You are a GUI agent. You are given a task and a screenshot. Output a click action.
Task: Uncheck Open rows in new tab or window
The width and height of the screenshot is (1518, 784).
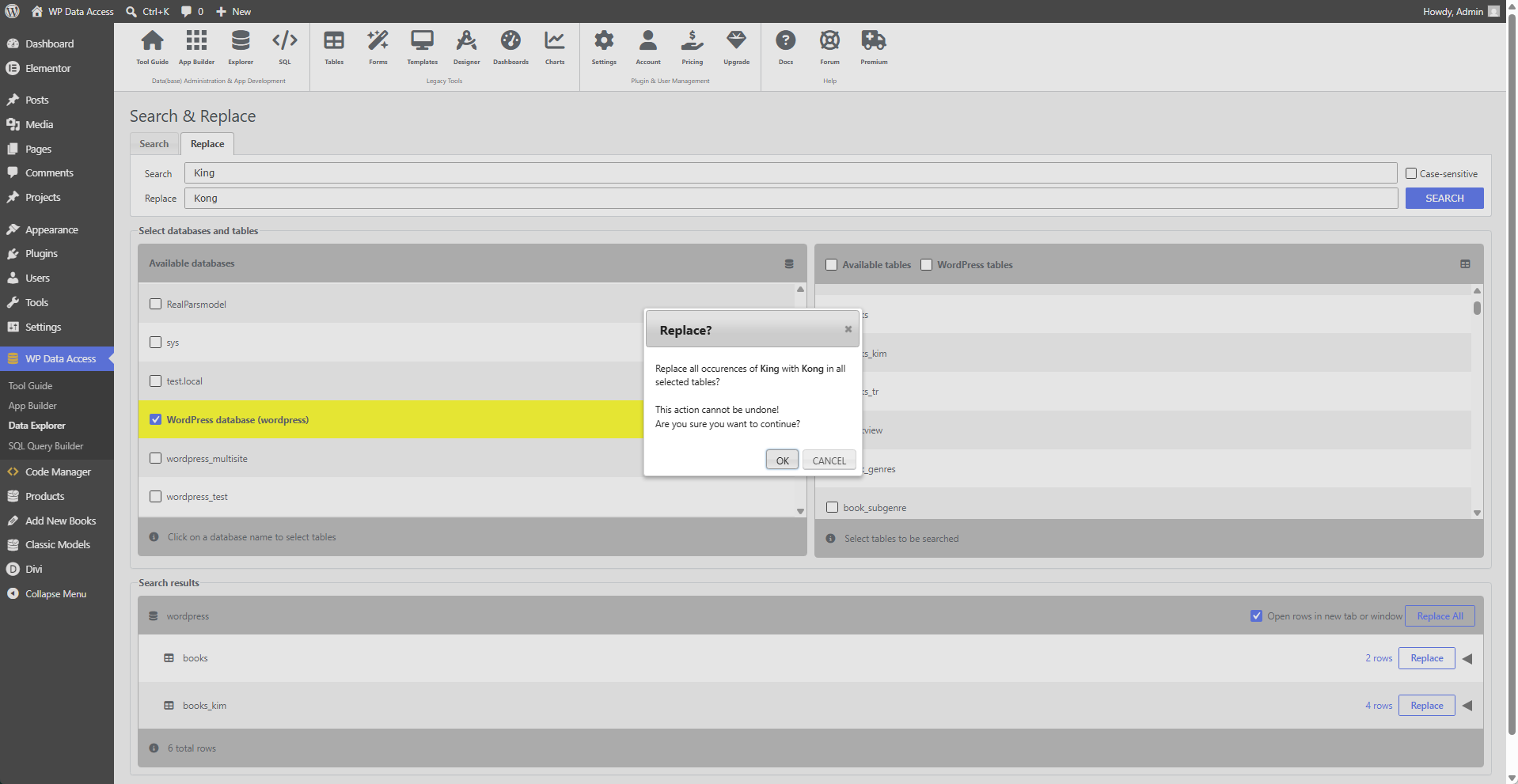coord(1256,616)
